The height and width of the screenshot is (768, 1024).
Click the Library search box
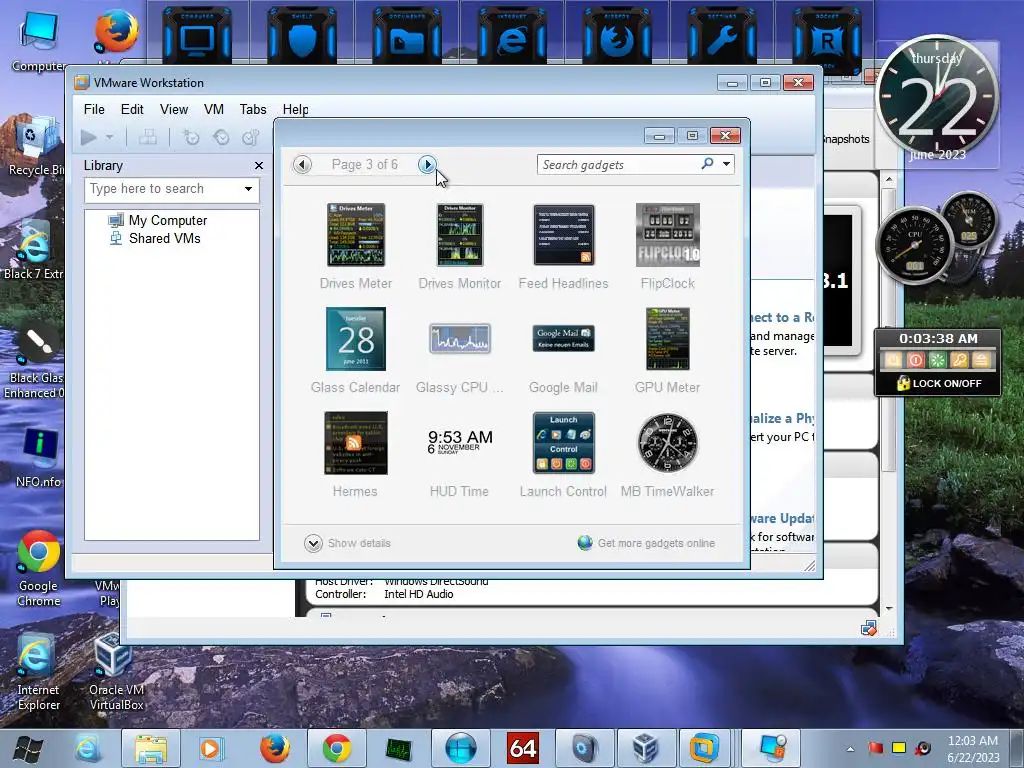click(163, 189)
